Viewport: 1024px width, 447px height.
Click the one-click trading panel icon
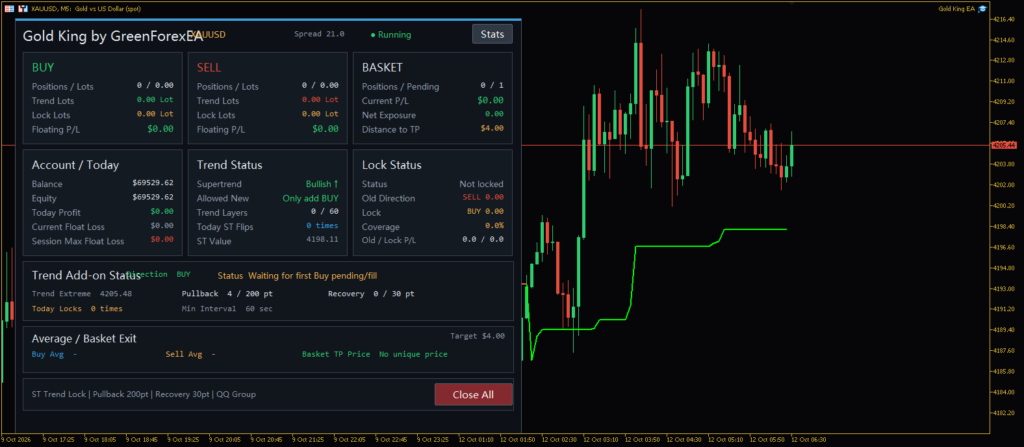(x=22, y=8)
